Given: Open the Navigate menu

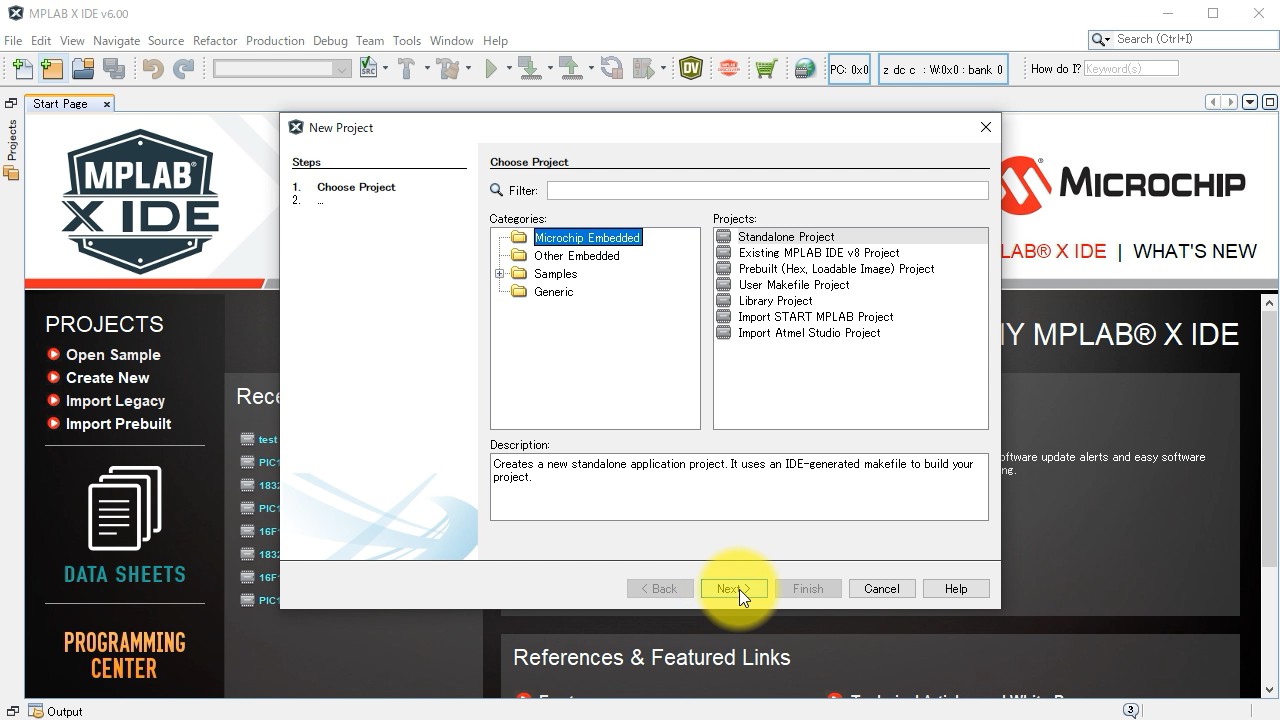Looking at the screenshot, I should point(116,41).
